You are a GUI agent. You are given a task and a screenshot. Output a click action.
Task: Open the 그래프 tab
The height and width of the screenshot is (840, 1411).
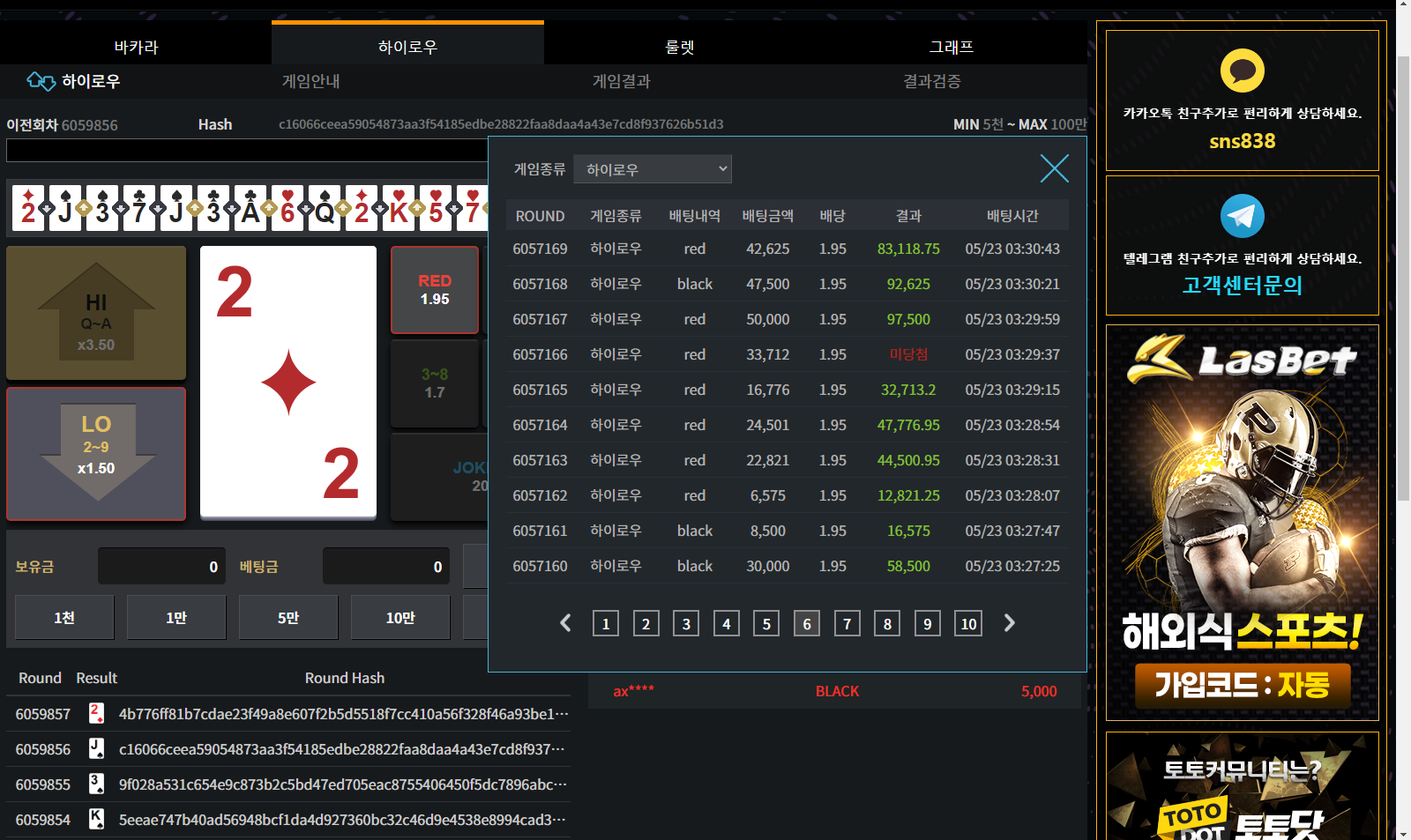(951, 47)
